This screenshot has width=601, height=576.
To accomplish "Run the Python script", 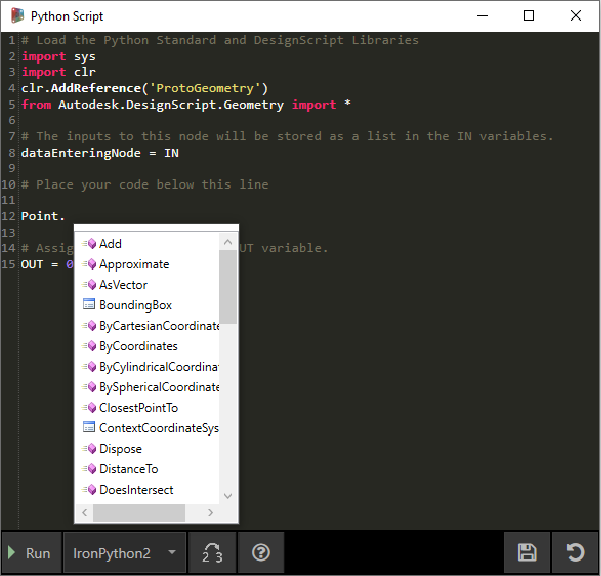I will click(30, 552).
